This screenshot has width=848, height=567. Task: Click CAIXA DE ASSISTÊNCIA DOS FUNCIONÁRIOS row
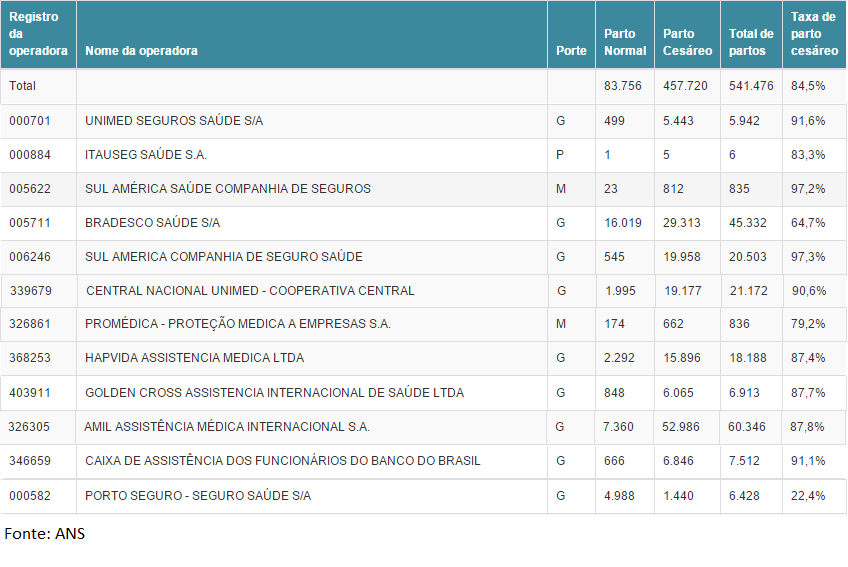282,461
